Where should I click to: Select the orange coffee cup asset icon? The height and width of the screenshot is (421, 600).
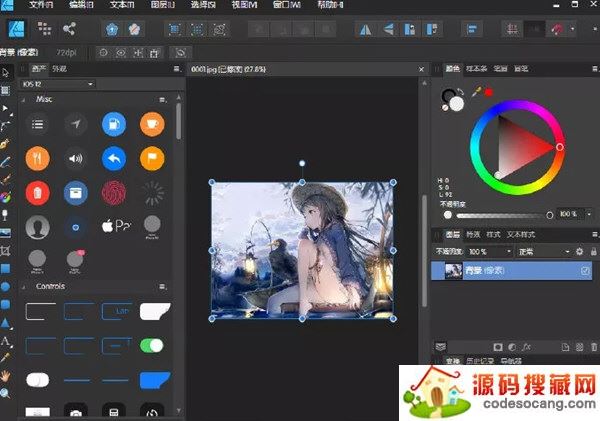pos(151,124)
